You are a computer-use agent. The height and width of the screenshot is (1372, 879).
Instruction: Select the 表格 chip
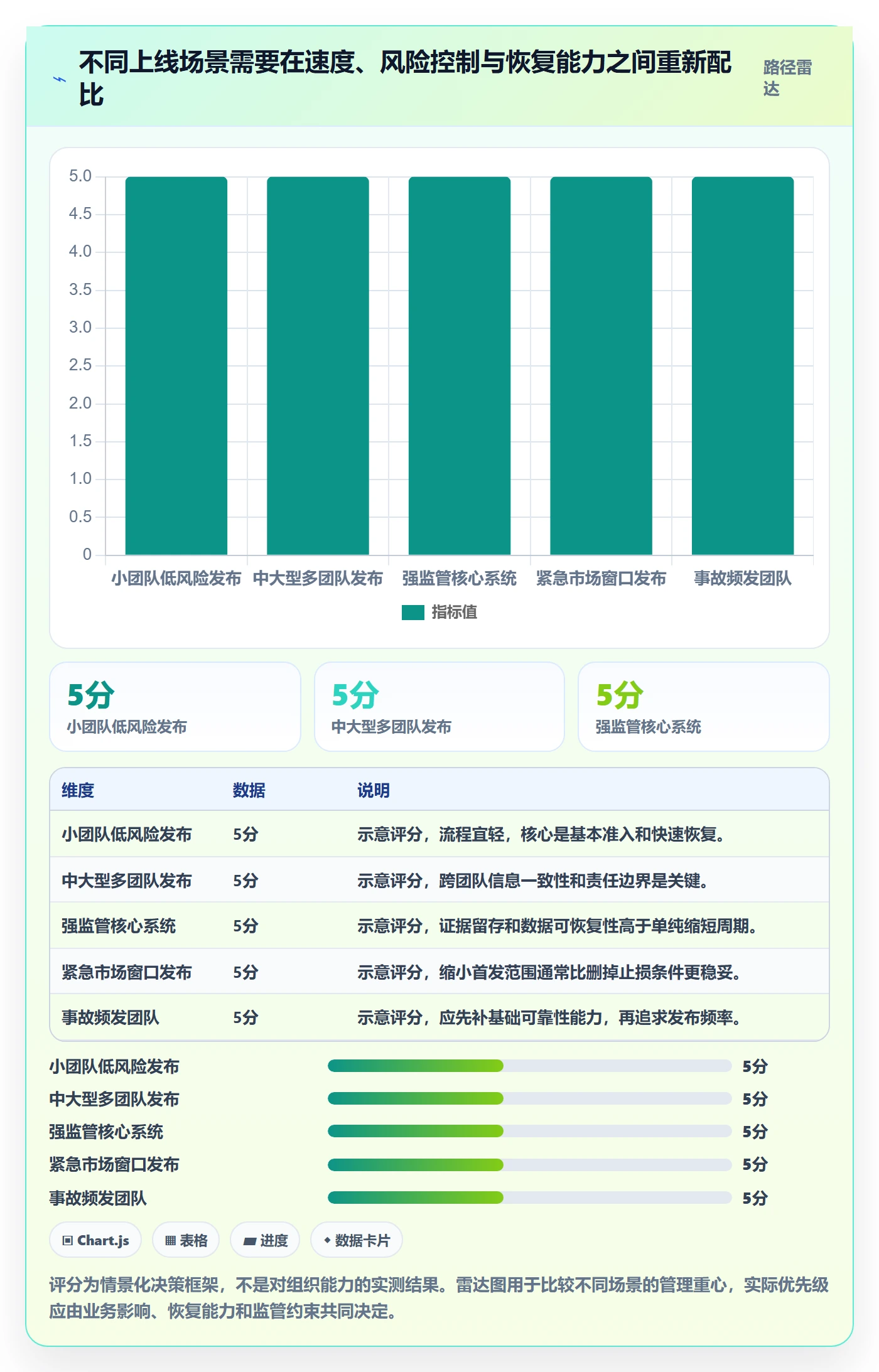pyautogui.click(x=186, y=1240)
